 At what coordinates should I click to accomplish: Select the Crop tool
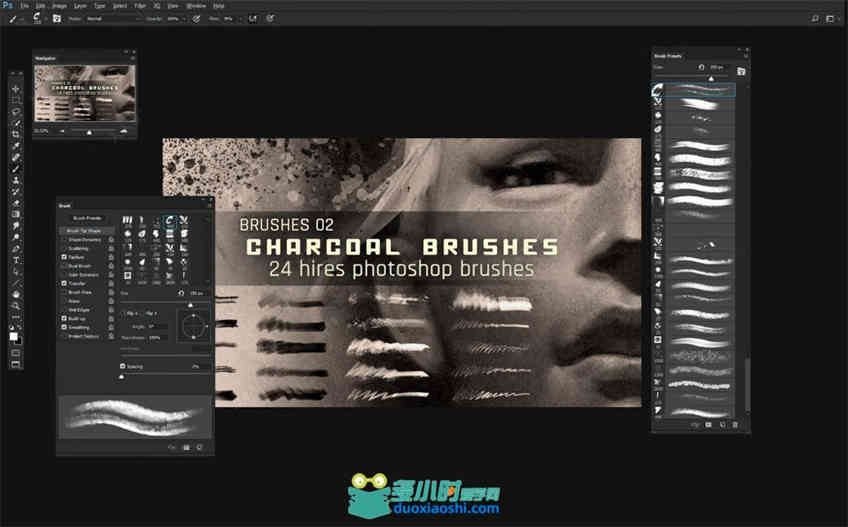(x=16, y=134)
